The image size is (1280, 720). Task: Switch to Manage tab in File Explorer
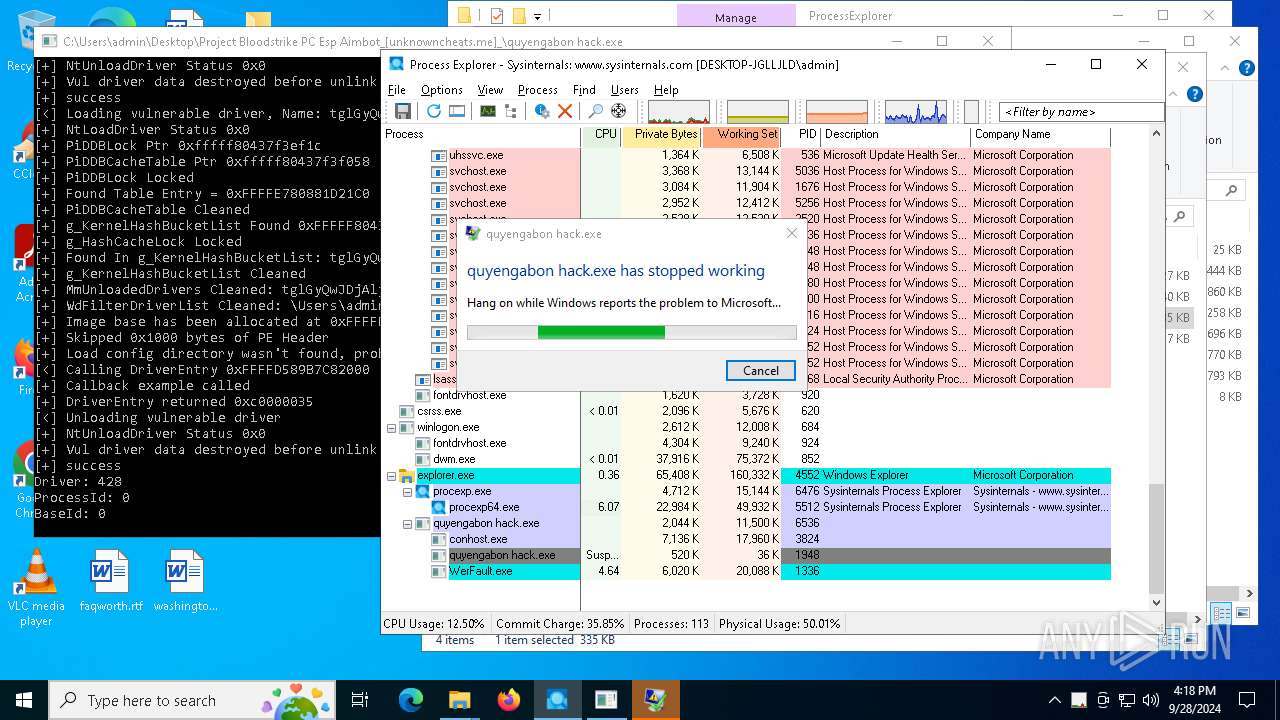[736, 17]
